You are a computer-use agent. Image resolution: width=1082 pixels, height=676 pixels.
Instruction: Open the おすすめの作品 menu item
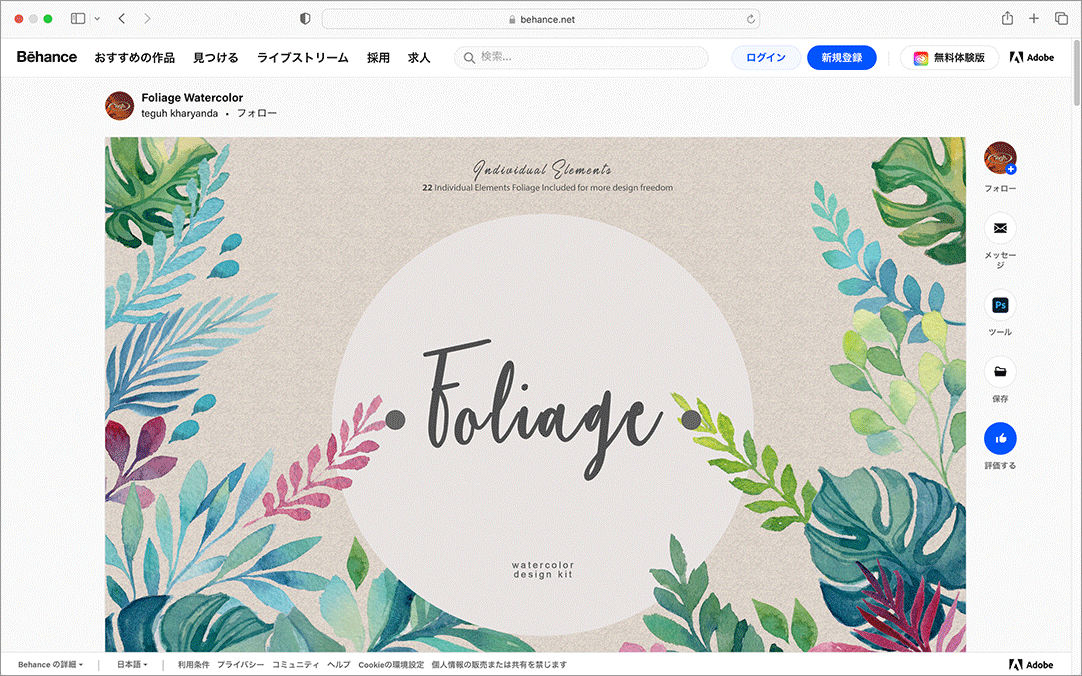click(135, 58)
